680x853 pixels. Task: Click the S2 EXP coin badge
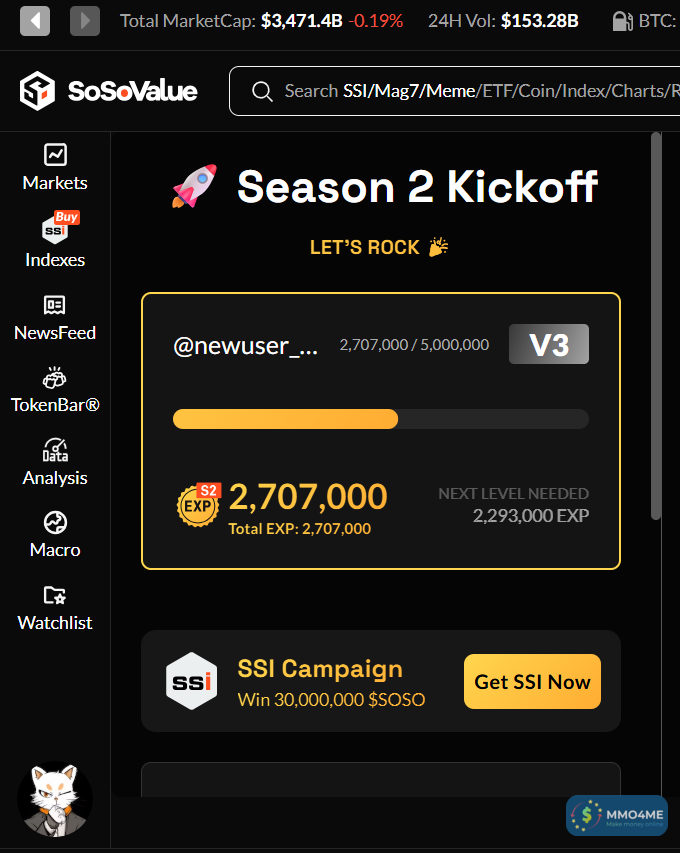point(198,504)
